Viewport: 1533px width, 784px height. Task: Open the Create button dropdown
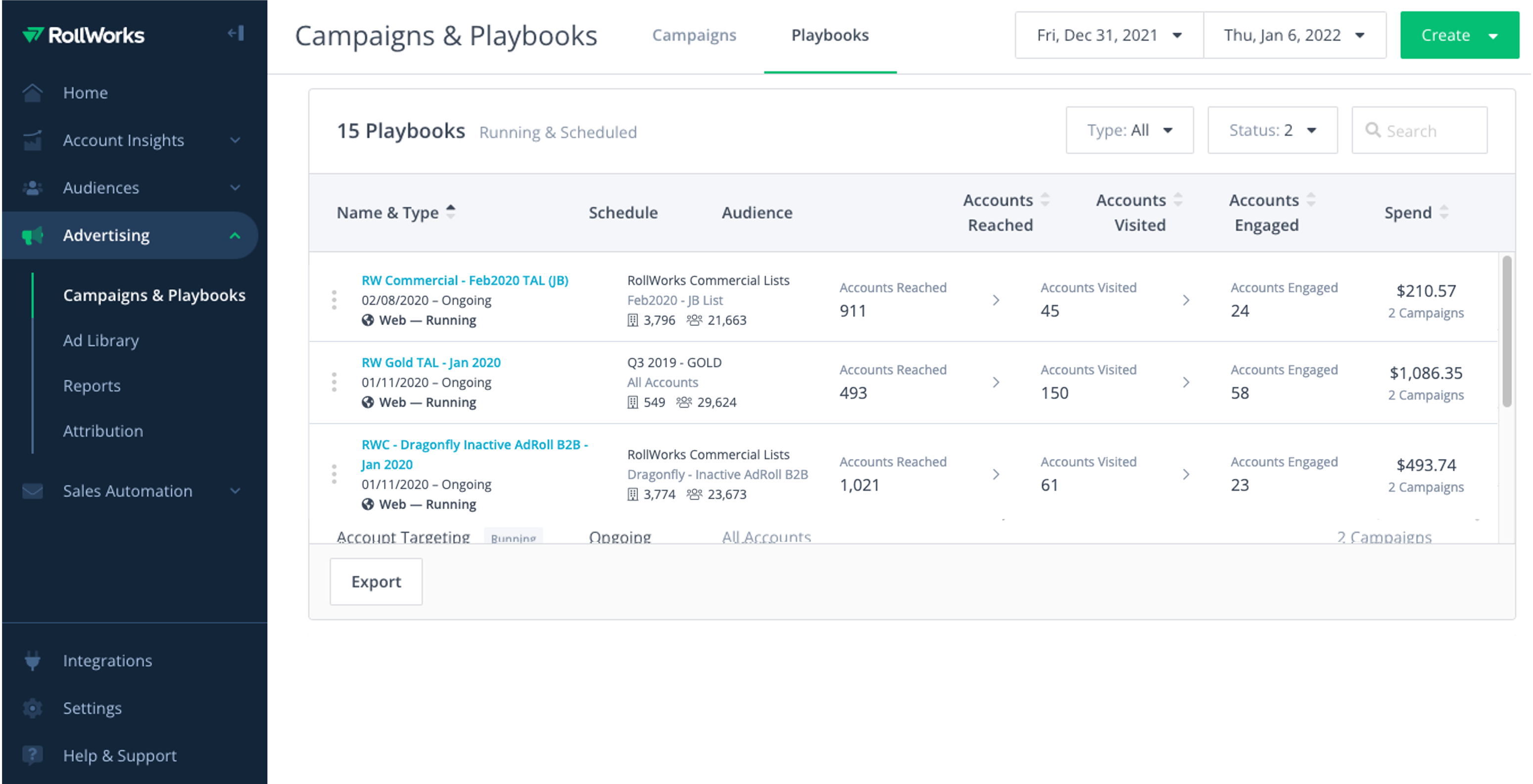1459,35
